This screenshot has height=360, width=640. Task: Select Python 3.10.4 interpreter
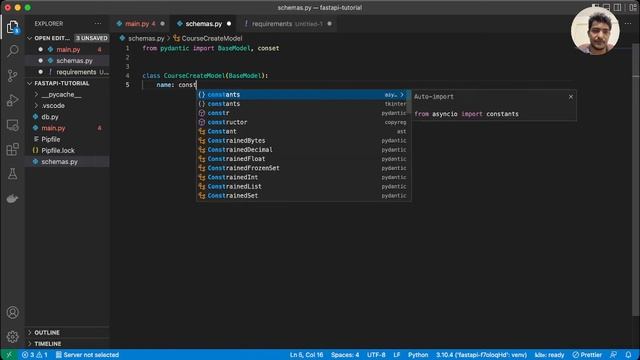click(481, 355)
